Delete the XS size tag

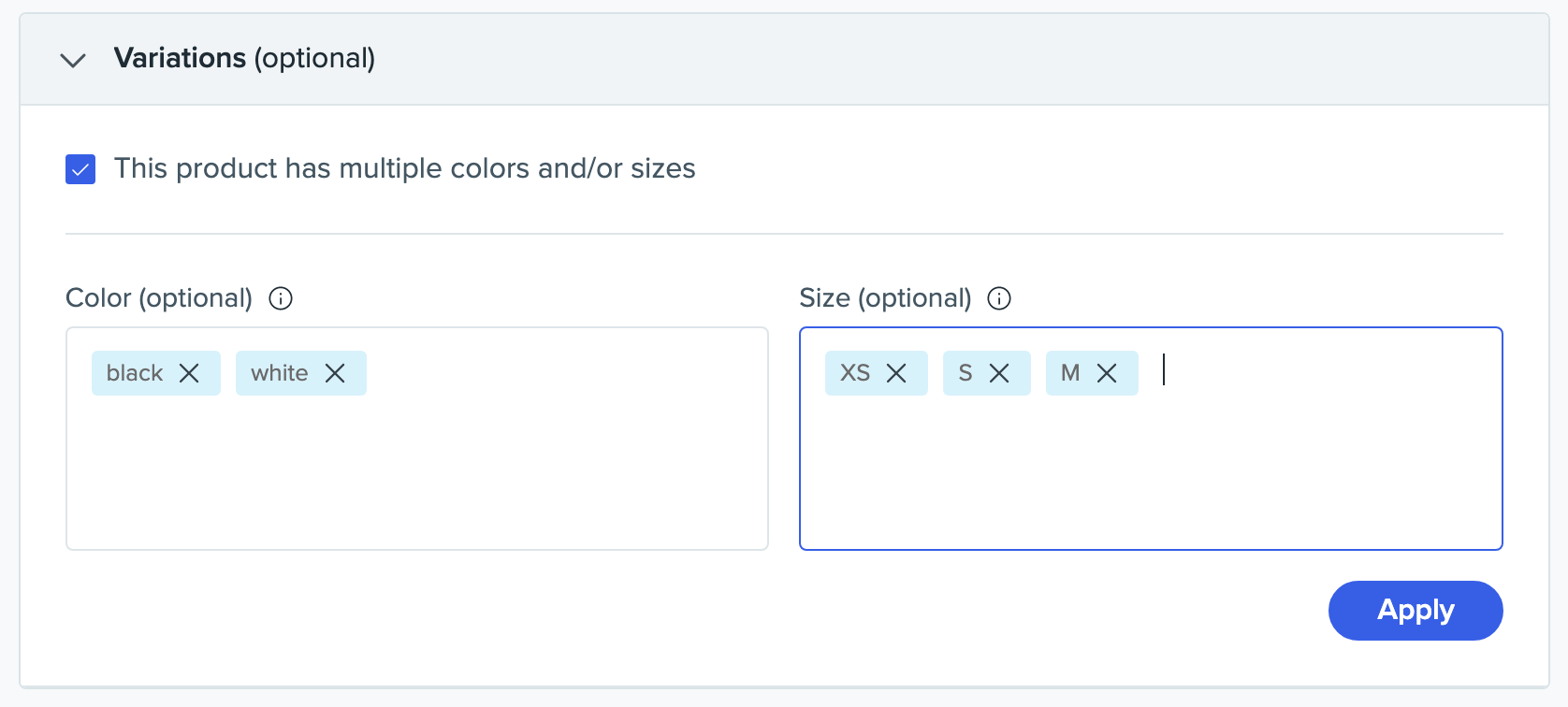(x=896, y=373)
